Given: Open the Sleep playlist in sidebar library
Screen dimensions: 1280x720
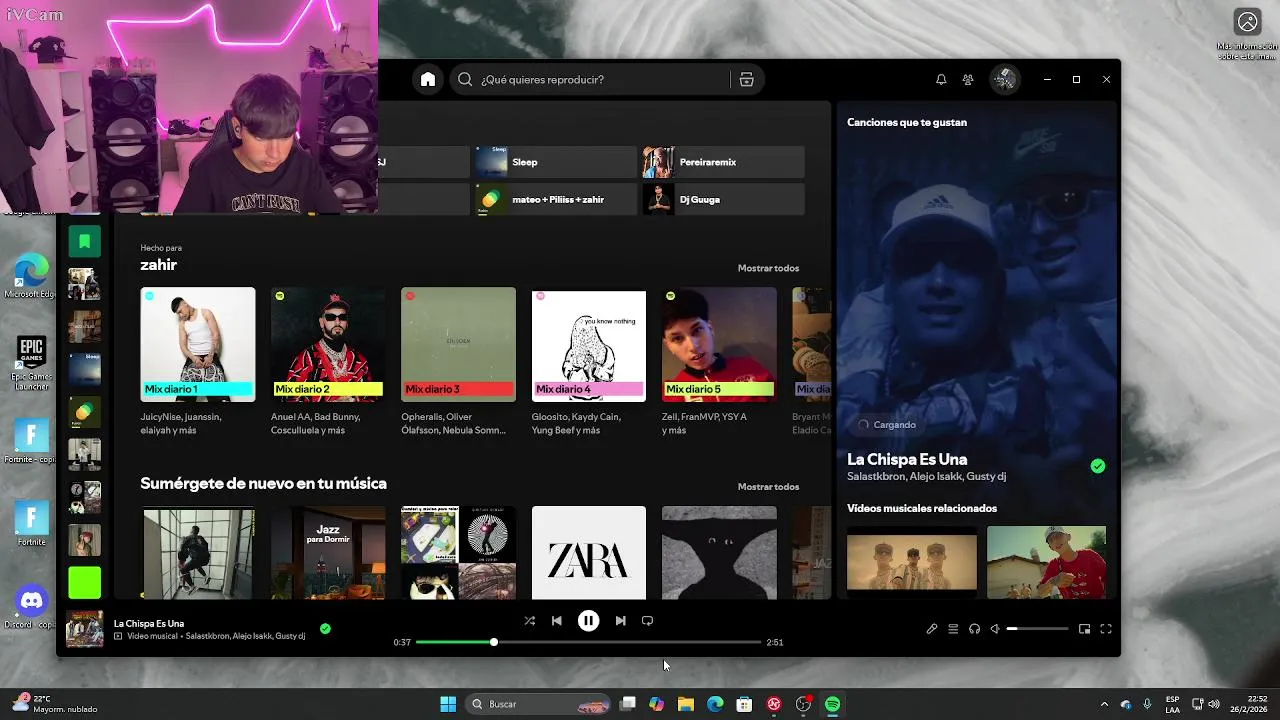Looking at the screenshot, I should pos(84,369).
